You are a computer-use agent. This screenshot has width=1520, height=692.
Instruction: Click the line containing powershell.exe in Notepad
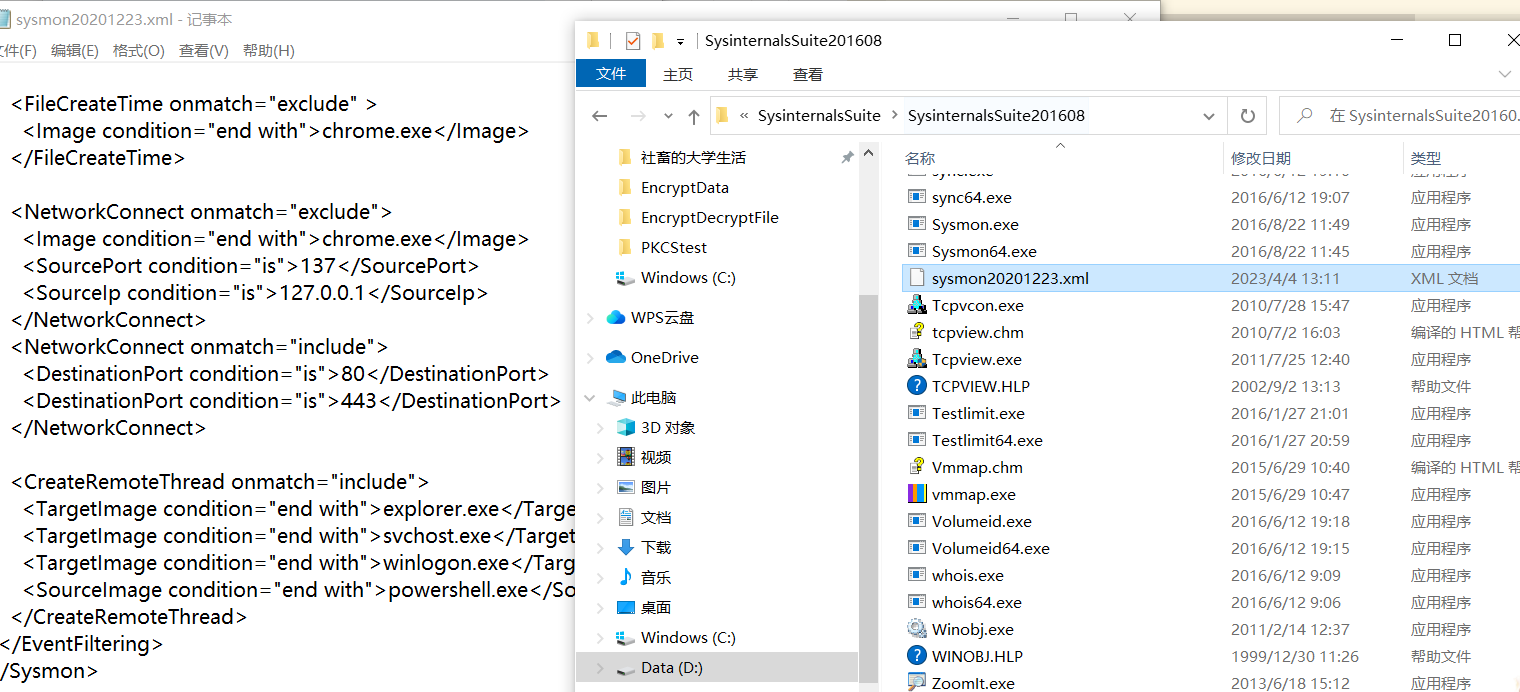tap(298, 590)
